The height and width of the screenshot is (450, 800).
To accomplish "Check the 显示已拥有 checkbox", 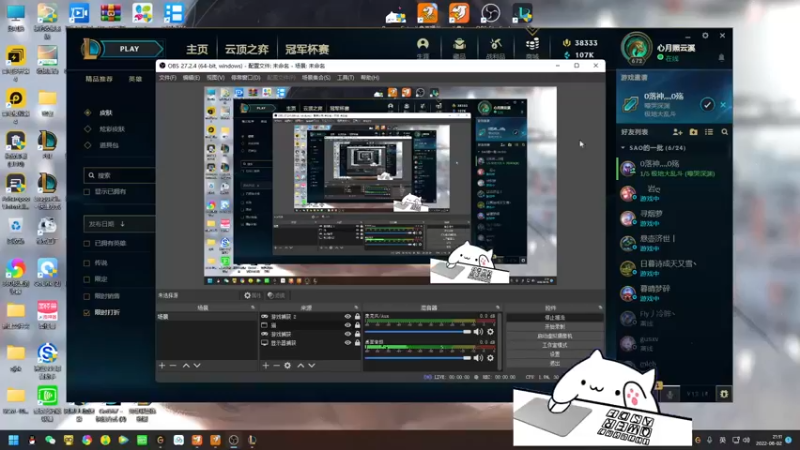I will point(87,192).
